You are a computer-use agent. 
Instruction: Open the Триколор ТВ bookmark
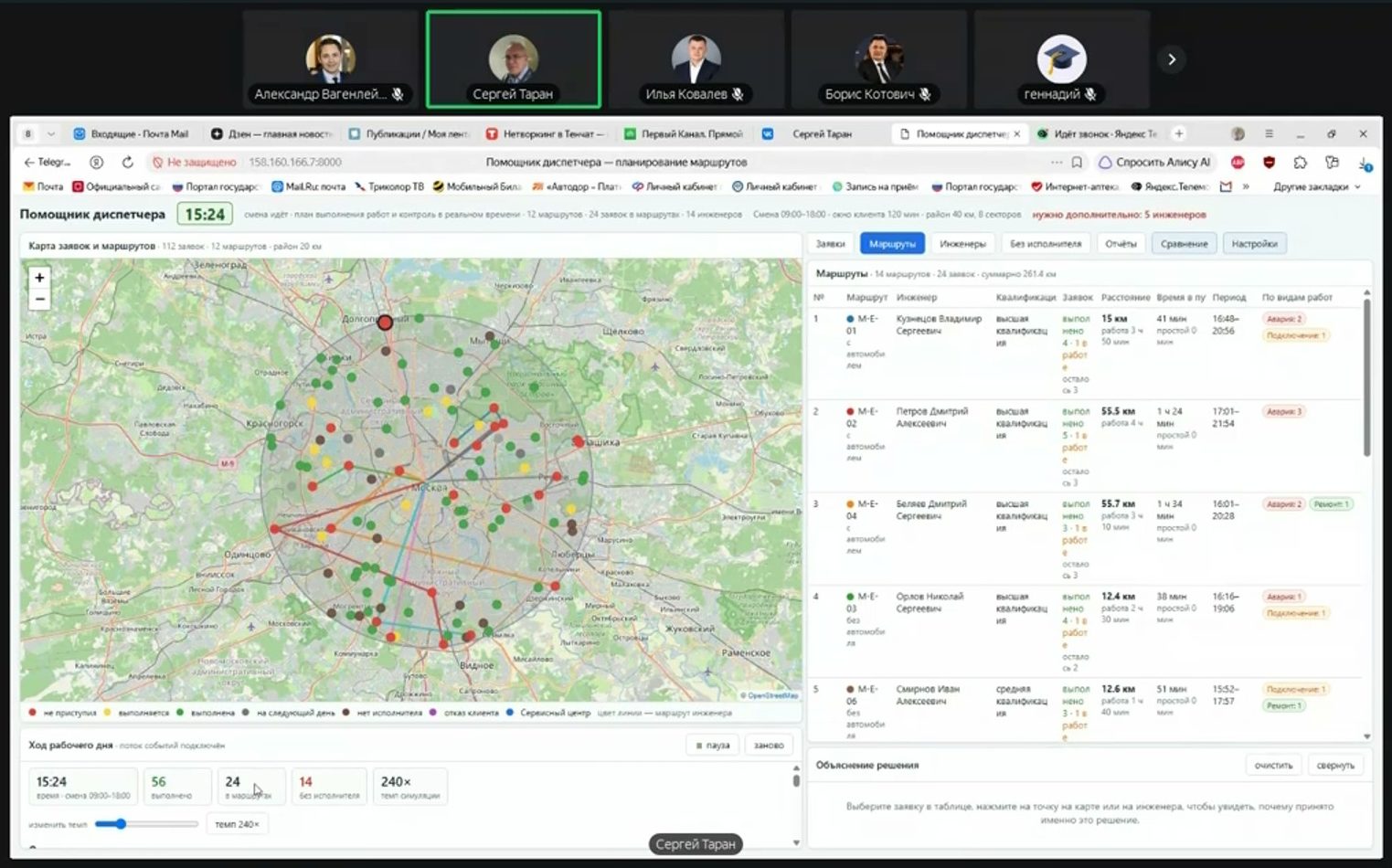point(389,186)
